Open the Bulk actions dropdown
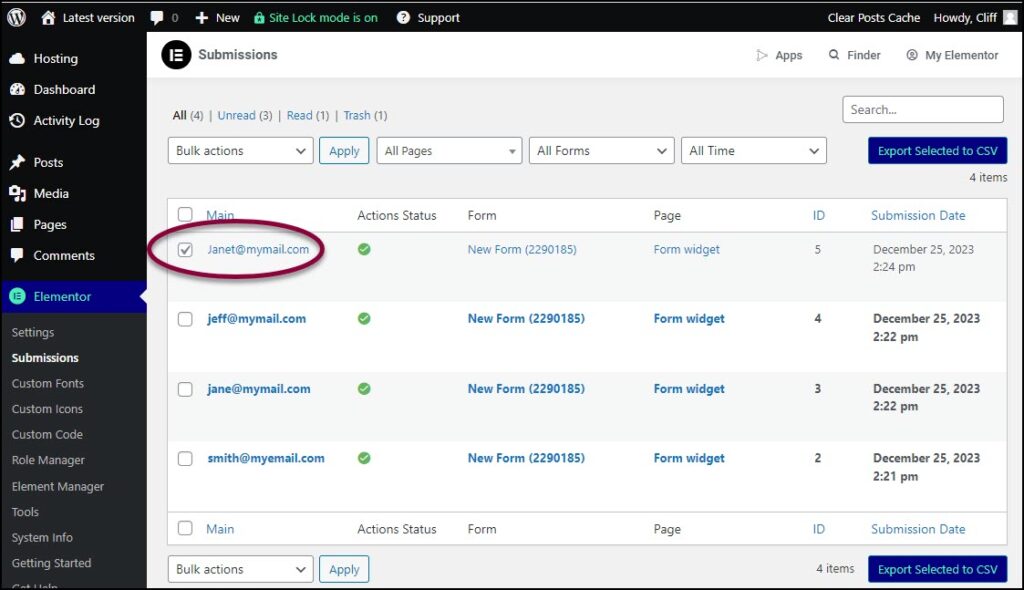1024x590 pixels. tap(240, 150)
